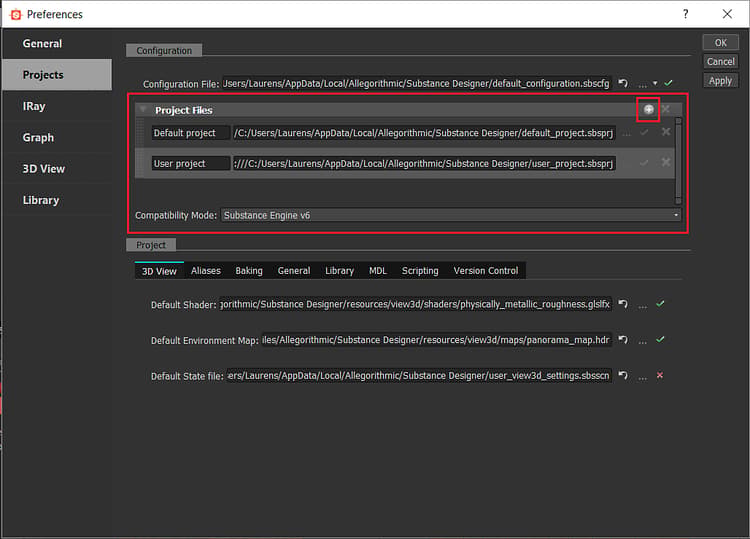Open the 3D View preferences category
This screenshot has height=539, width=750.
tap(57, 169)
